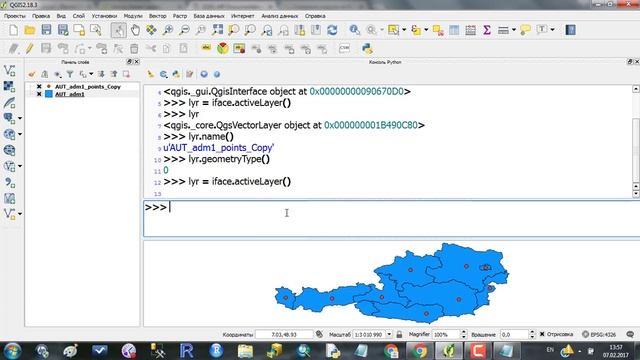640x360 pixels.
Task: Open a project using the yellow folder icon
Action: 30,30
